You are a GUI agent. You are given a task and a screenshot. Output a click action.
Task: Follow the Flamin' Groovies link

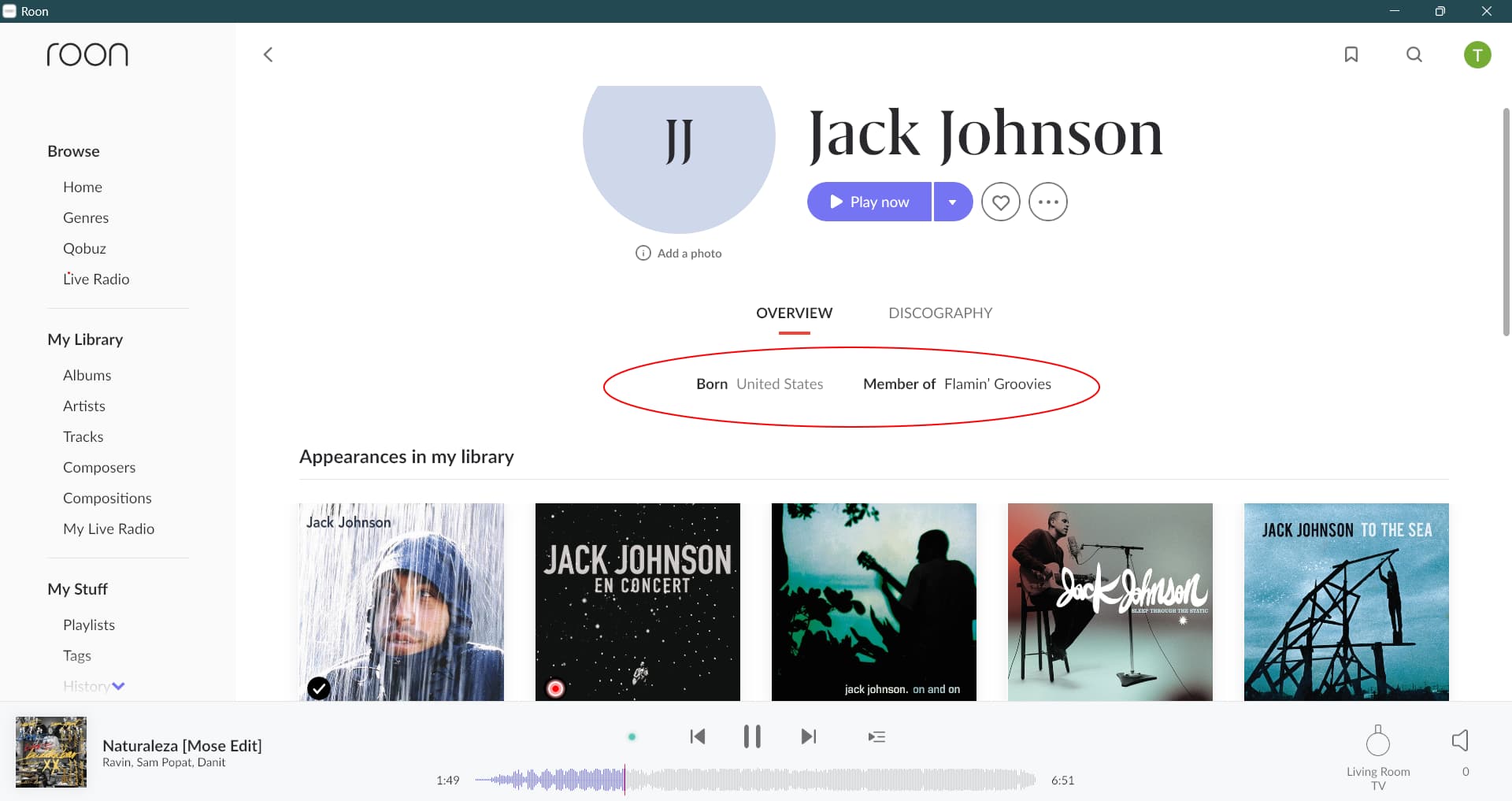click(x=998, y=384)
